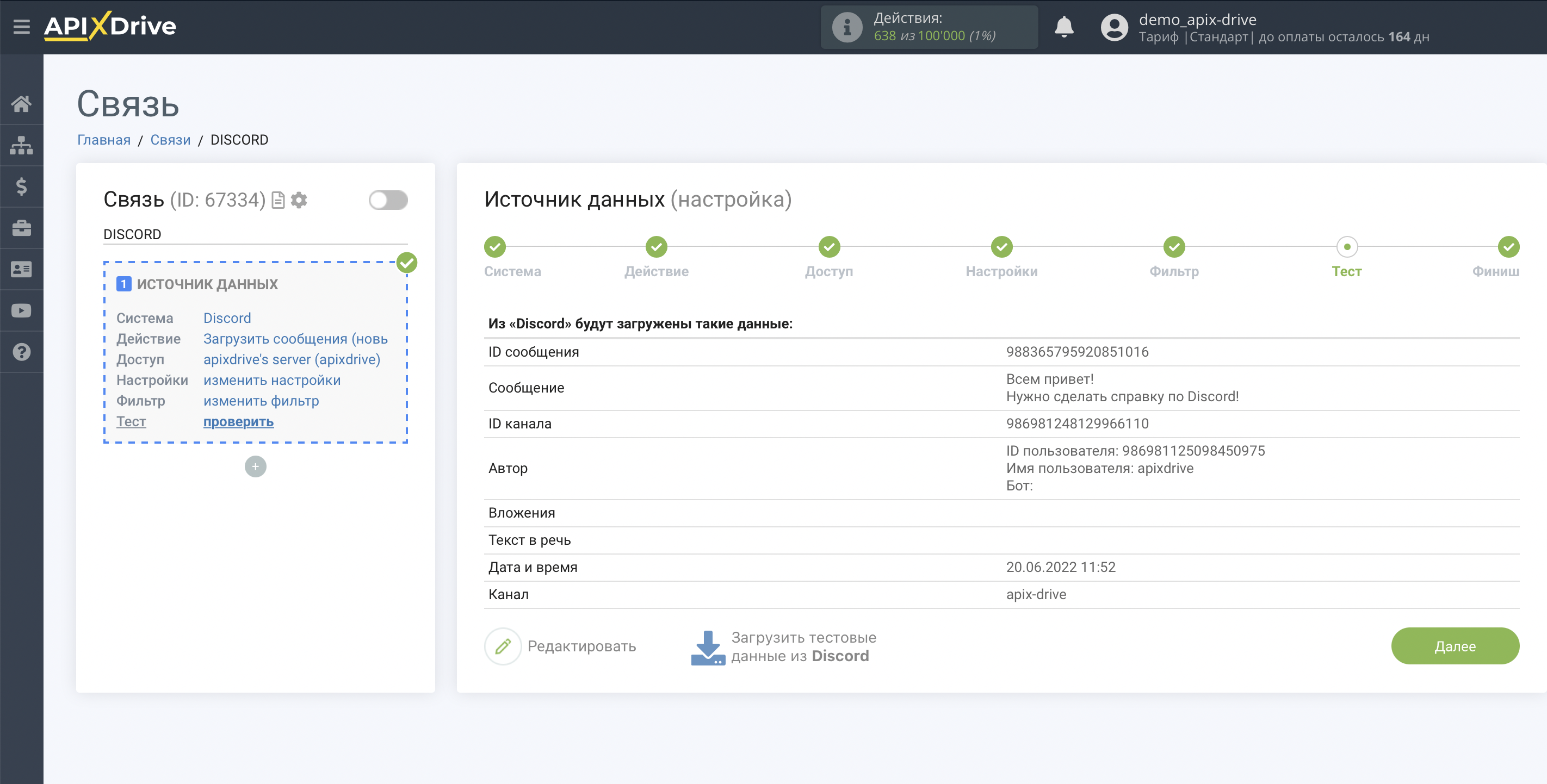Screen dimensions: 1547x784
Task: Click the add block plus button
Action: [255, 466]
